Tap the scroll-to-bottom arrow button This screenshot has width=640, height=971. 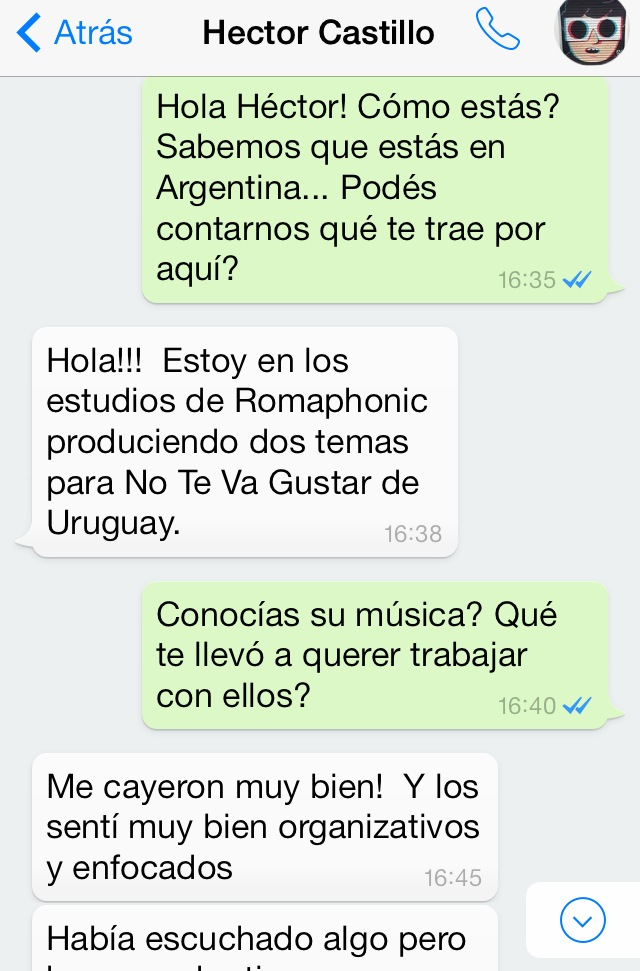[x=582, y=920]
